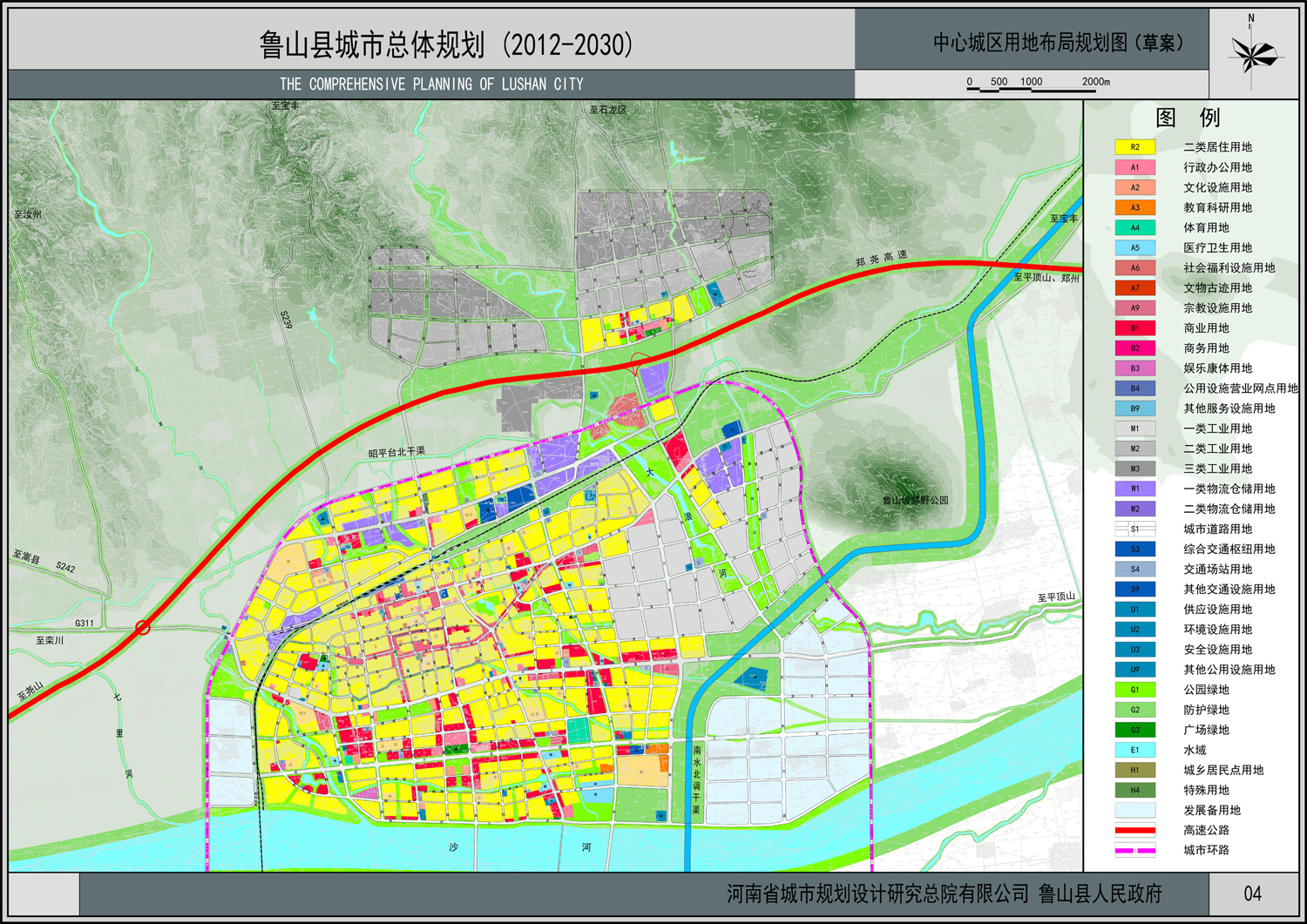
Task: Click the legend label 社会福利设施用地
Action: click(1229, 267)
